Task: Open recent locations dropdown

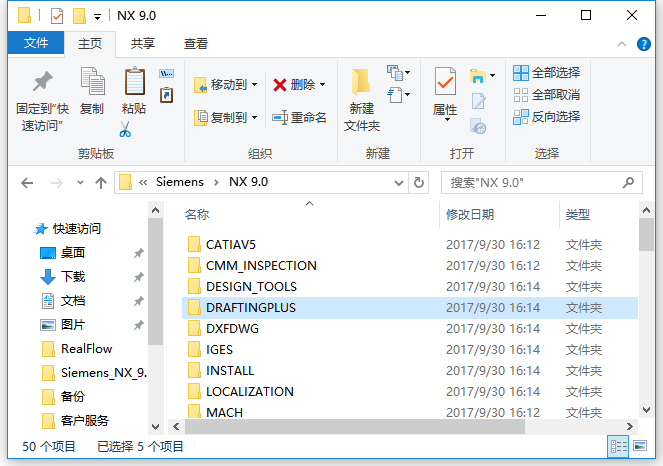Action: pos(80,183)
